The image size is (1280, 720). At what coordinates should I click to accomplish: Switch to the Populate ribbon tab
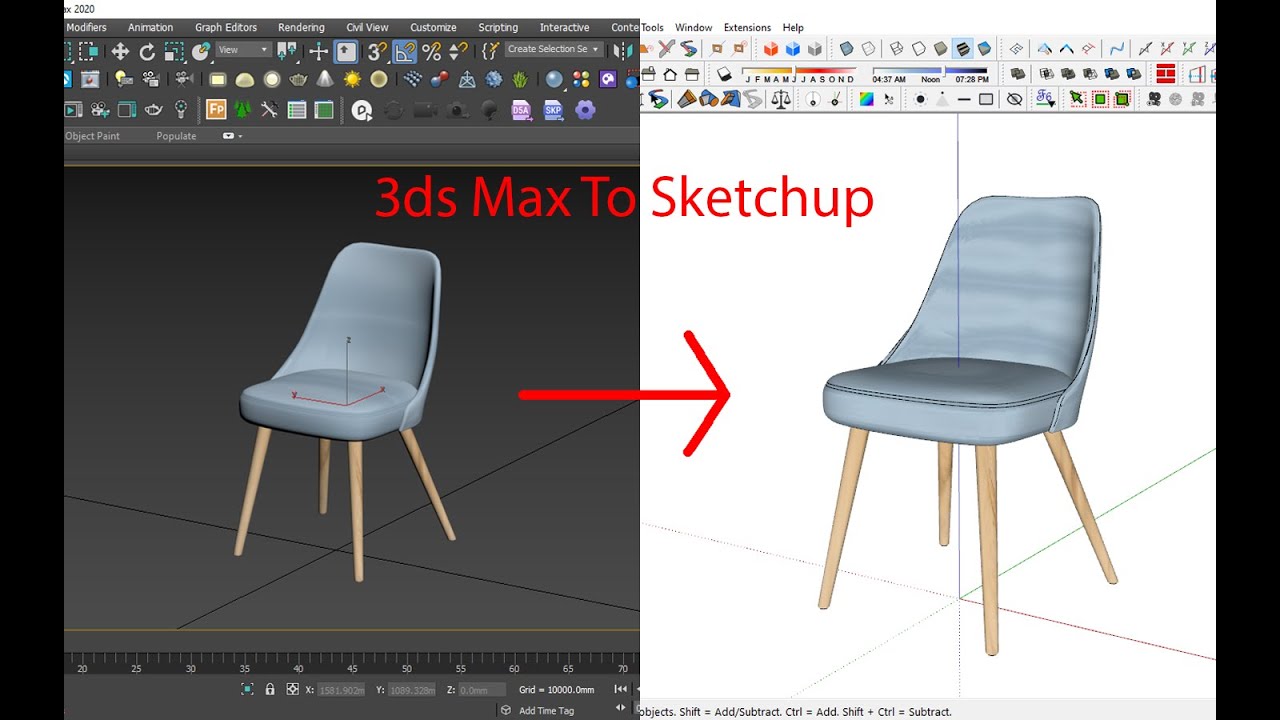[x=176, y=136]
